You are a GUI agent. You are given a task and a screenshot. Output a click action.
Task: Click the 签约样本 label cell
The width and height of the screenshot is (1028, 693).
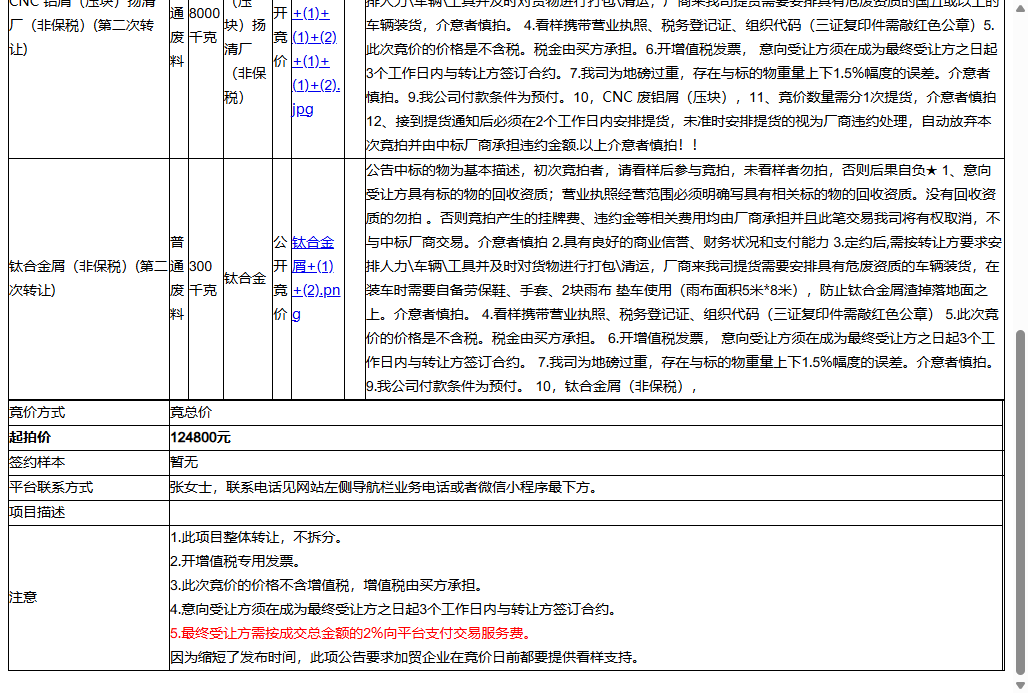(89, 462)
